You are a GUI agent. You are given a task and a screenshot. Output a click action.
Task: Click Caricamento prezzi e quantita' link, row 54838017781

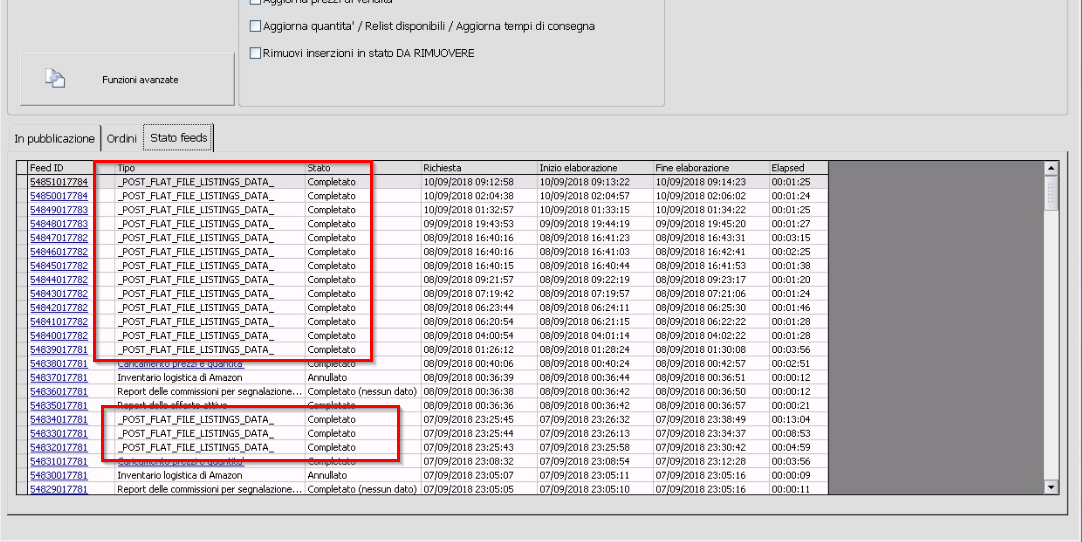(180, 364)
